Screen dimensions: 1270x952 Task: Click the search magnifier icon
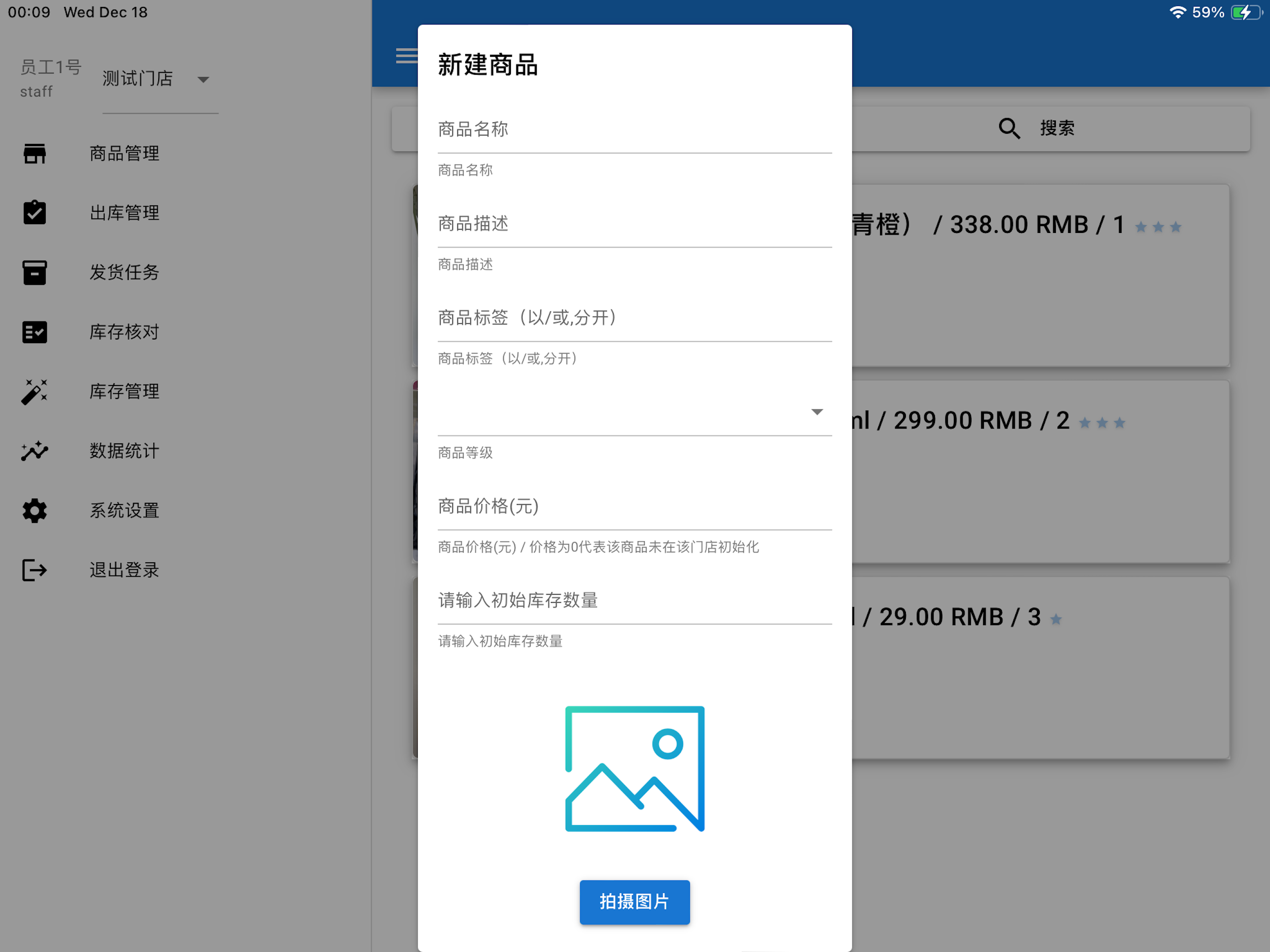point(1009,128)
